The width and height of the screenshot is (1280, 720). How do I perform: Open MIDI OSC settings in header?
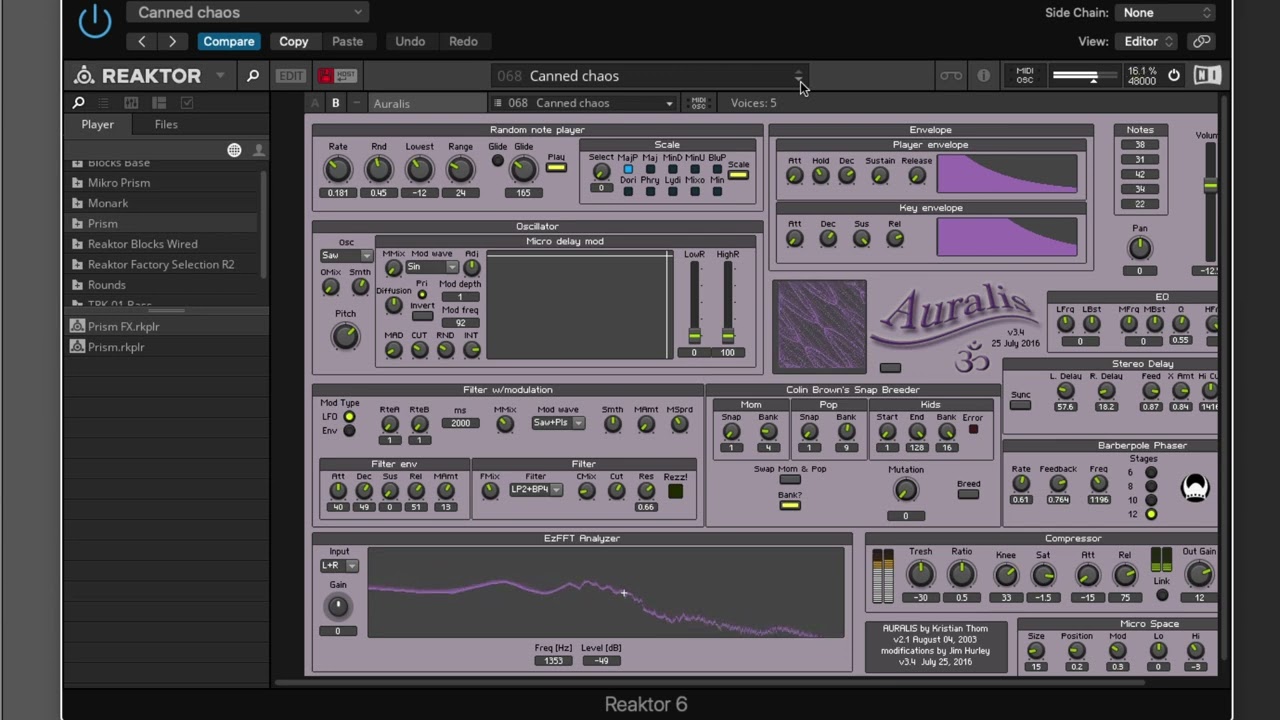[1025, 76]
